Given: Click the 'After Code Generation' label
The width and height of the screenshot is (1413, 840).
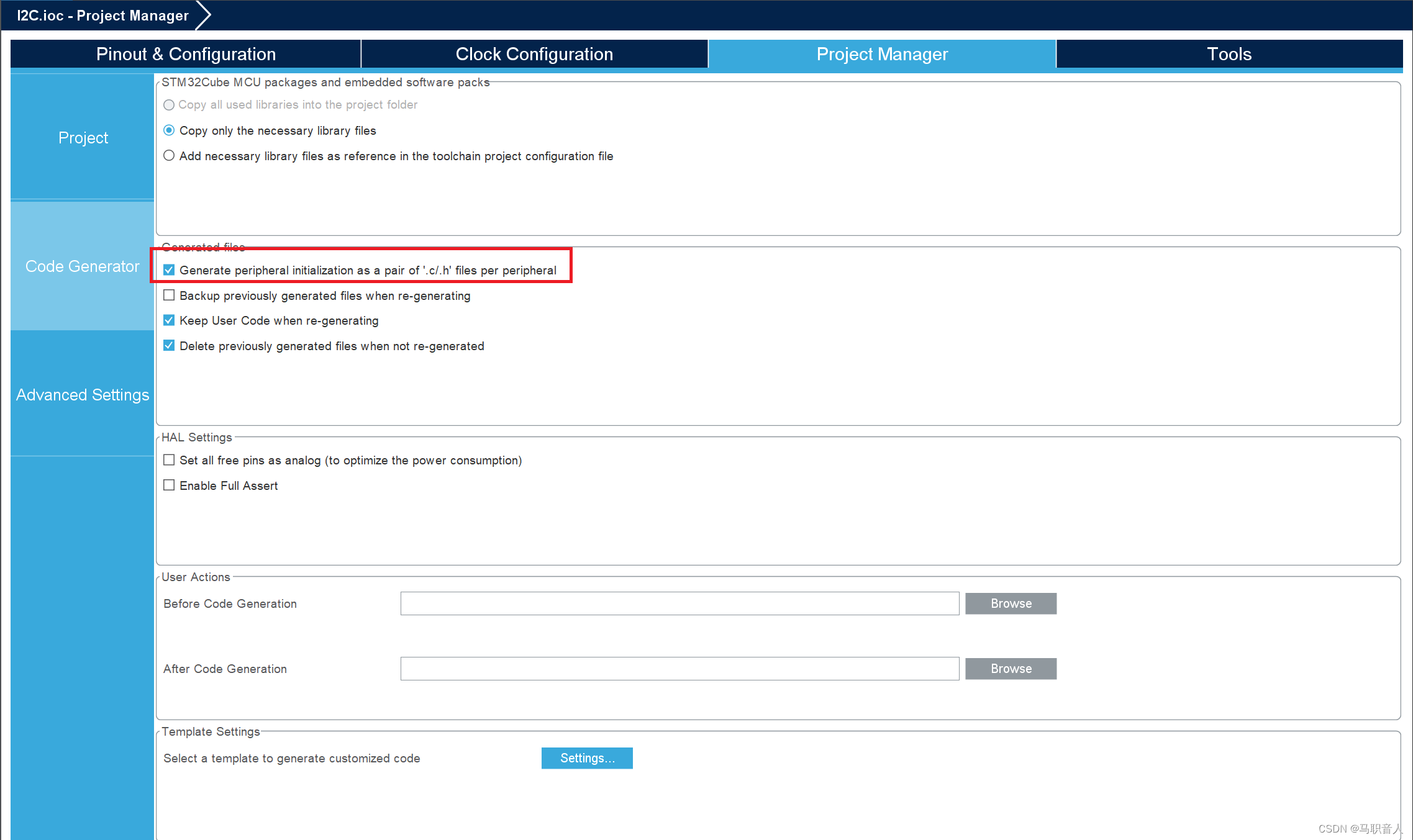Looking at the screenshot, I should point(225,669).
